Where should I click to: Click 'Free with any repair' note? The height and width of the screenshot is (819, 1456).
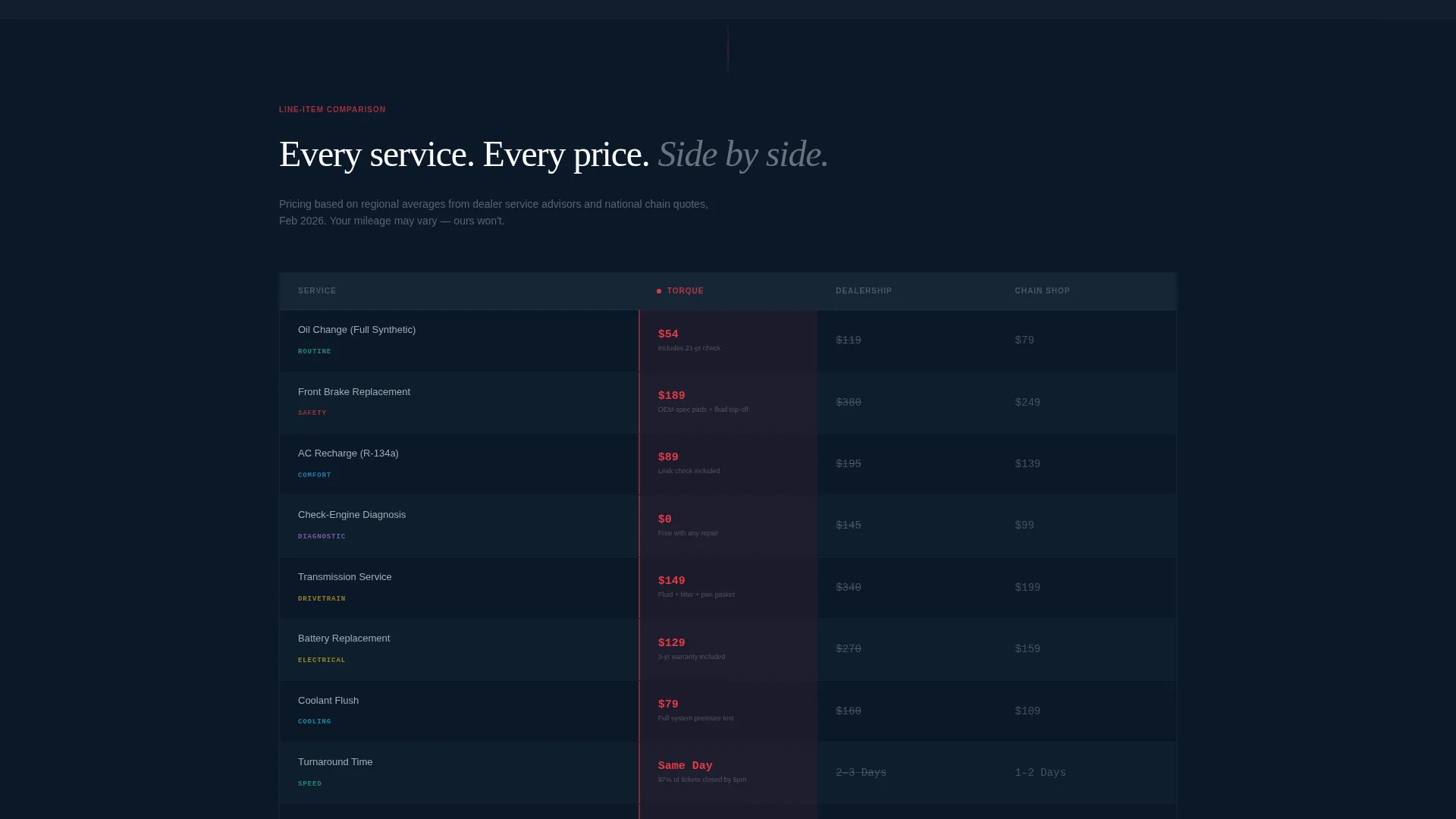coord(688,534)
